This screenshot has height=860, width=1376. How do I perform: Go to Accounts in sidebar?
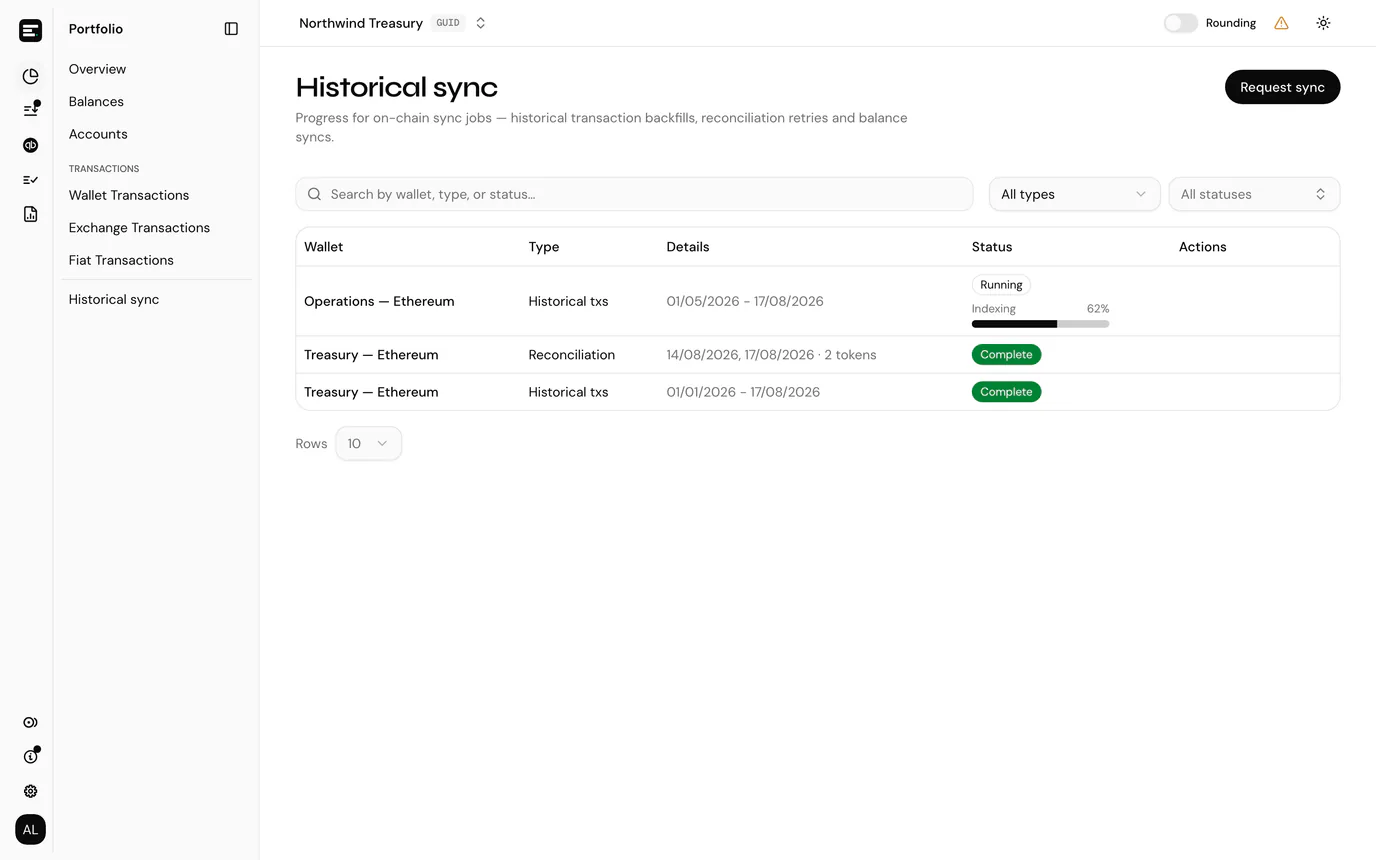pos(98,134)
